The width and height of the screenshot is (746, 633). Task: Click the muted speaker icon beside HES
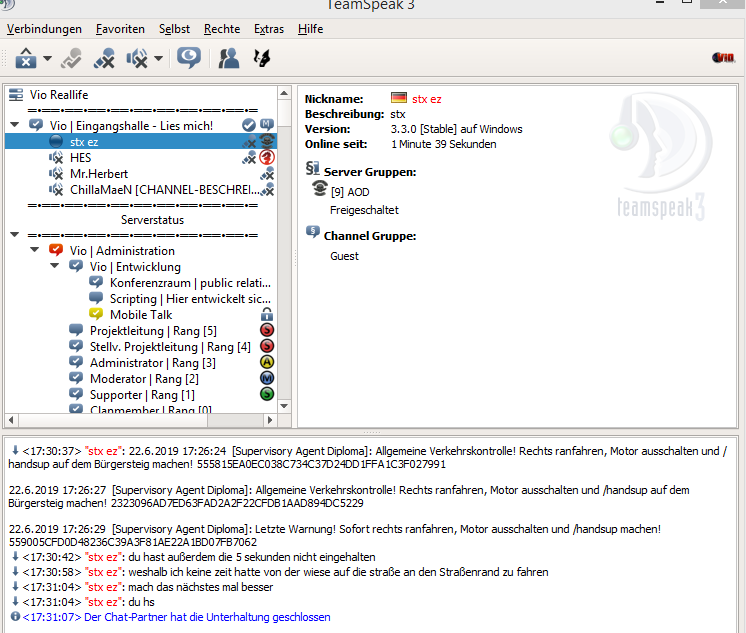click(56, 158)
